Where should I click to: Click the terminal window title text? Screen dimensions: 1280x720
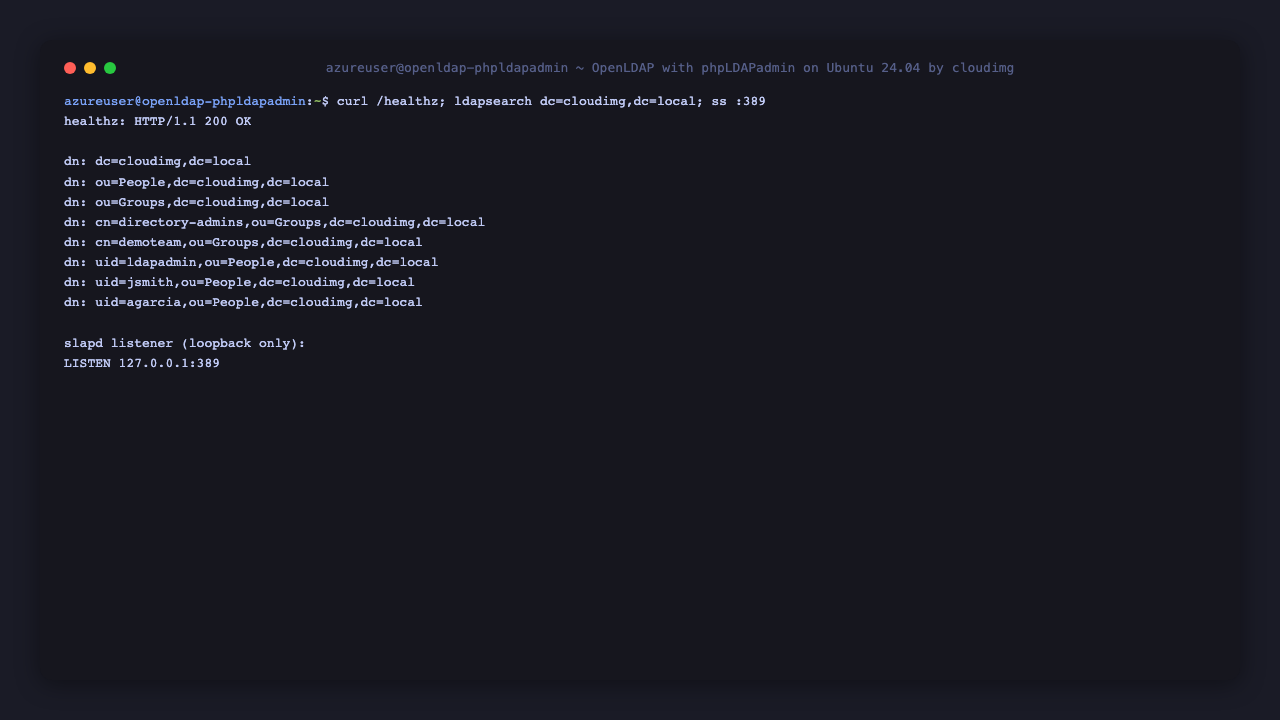point(670,68)
